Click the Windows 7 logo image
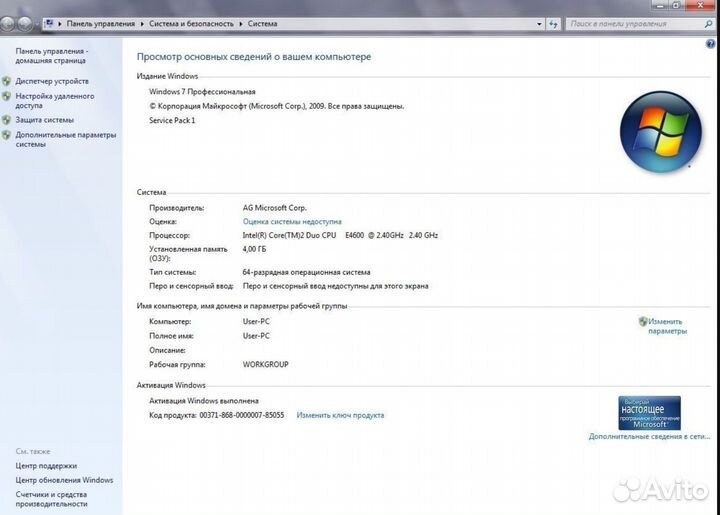720x515 pixels. (661, 131)
